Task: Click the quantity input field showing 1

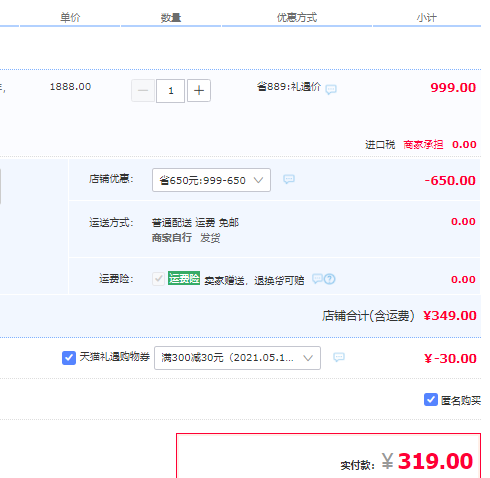Action: click(x=170, y=91)
